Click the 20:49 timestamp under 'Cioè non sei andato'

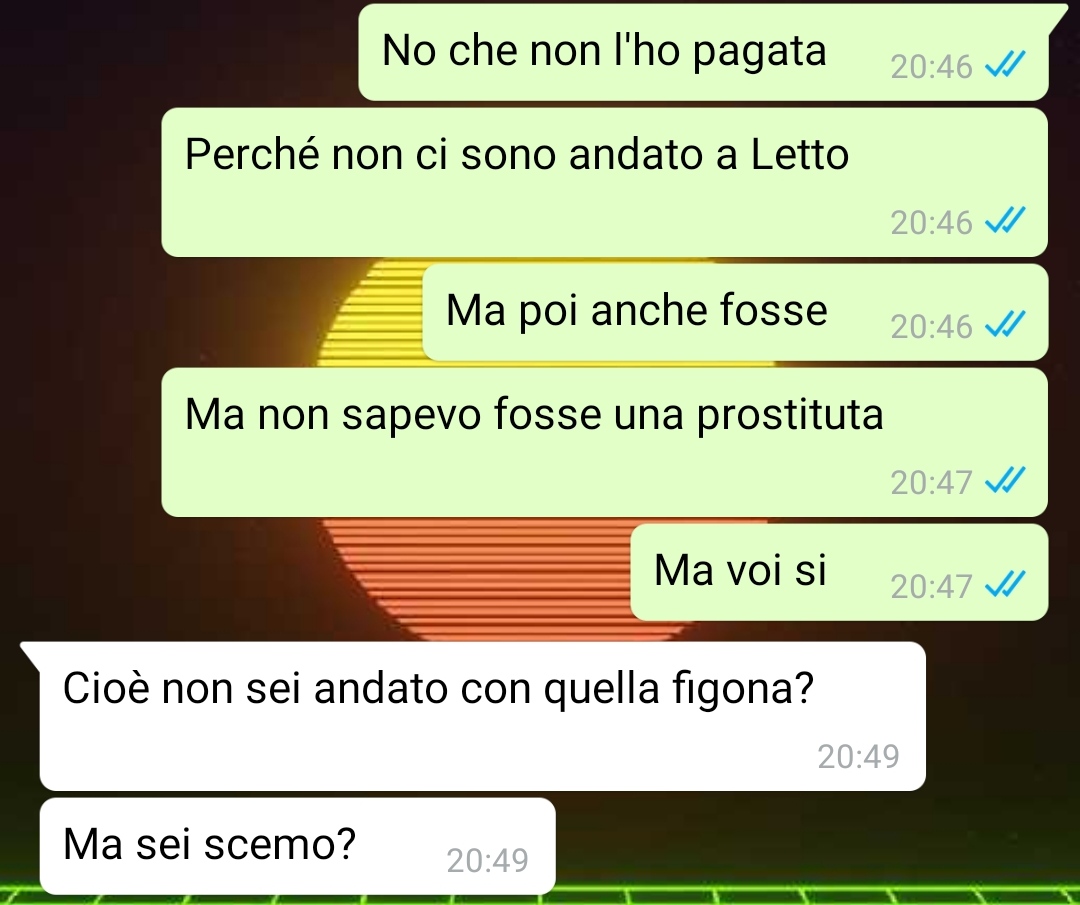click(858, 756)
